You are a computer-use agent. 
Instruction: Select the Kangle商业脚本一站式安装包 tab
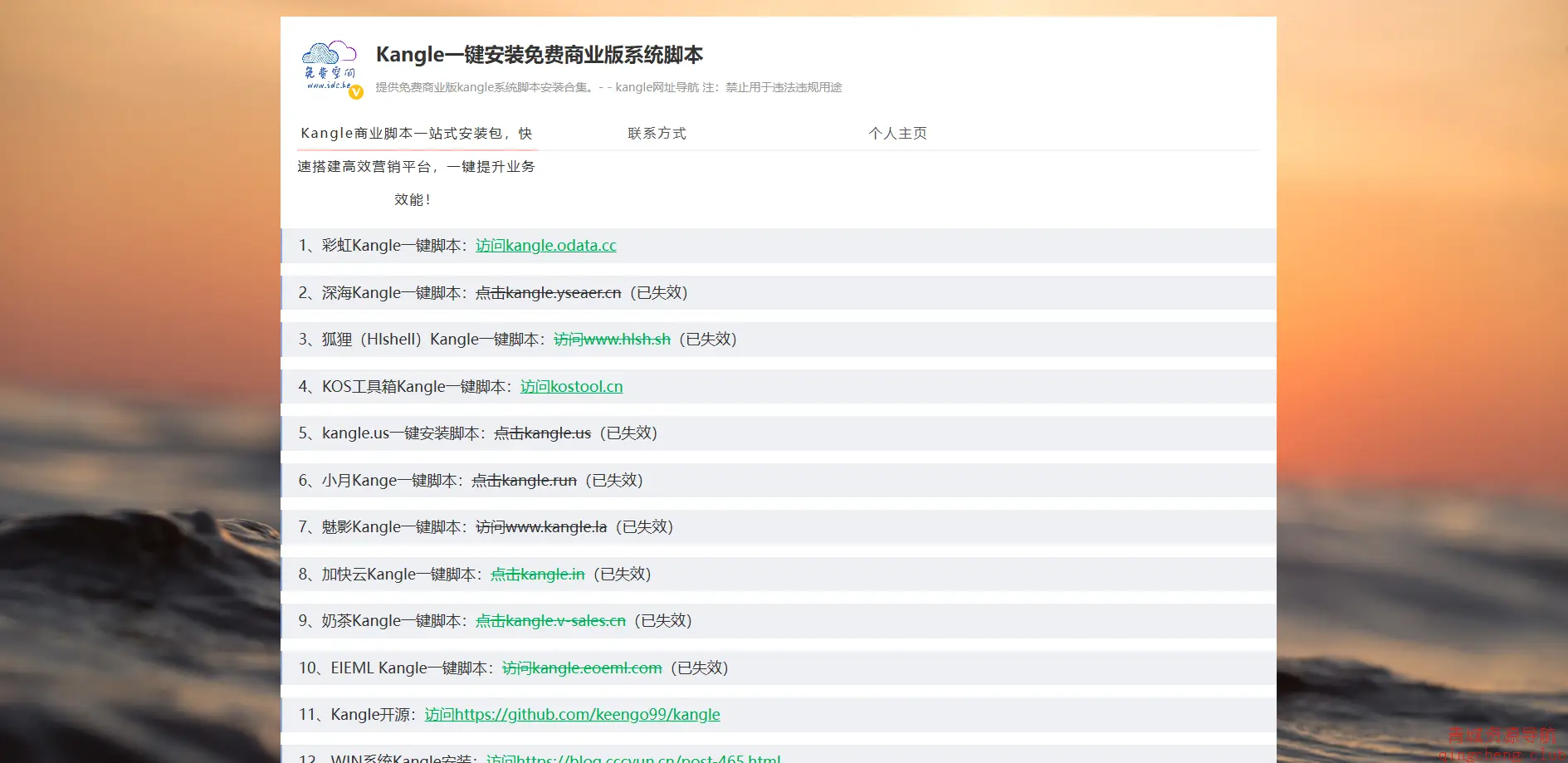click(417, 134)
